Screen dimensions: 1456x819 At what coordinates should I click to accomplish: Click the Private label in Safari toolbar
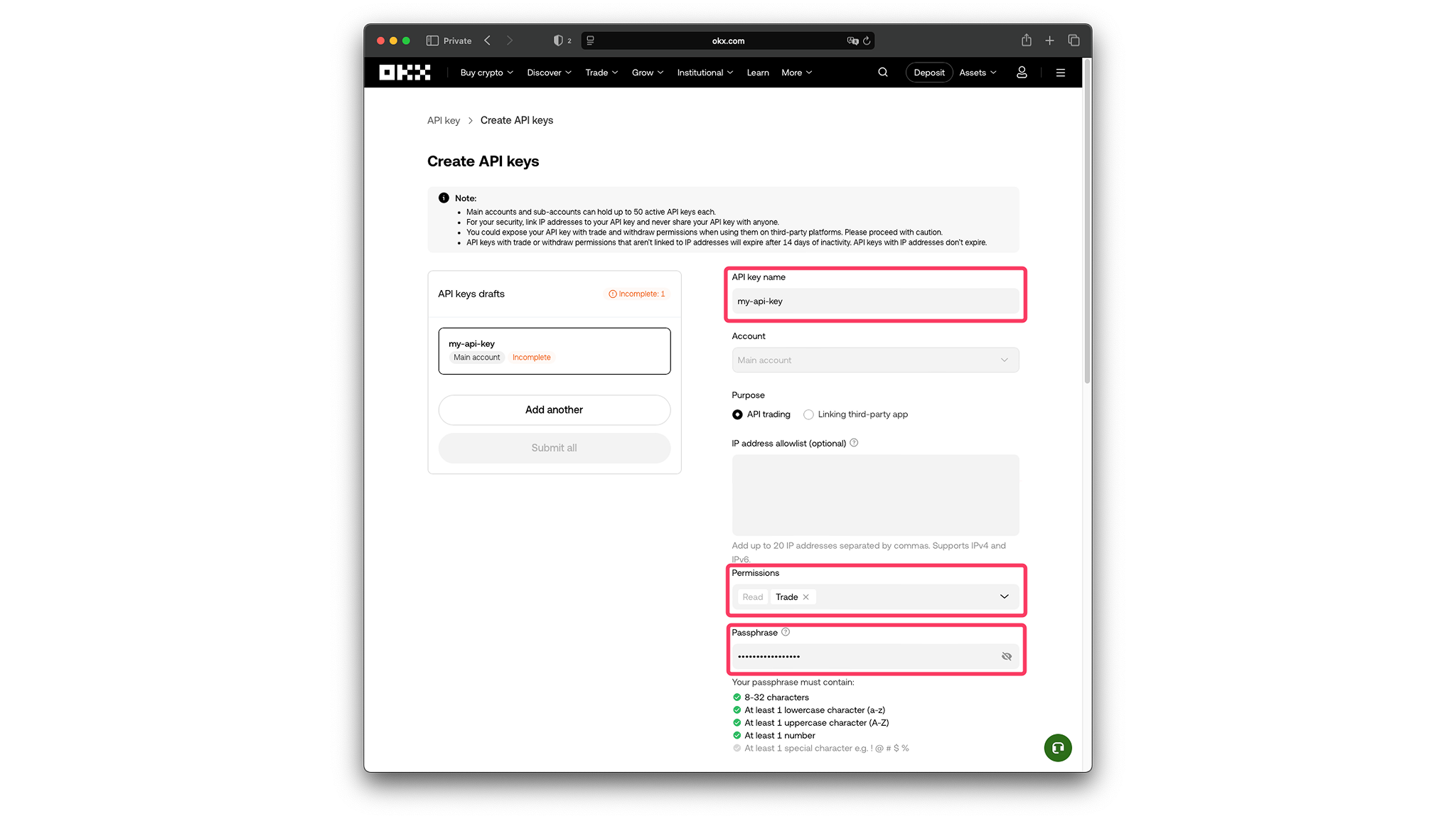coord(457,41)
